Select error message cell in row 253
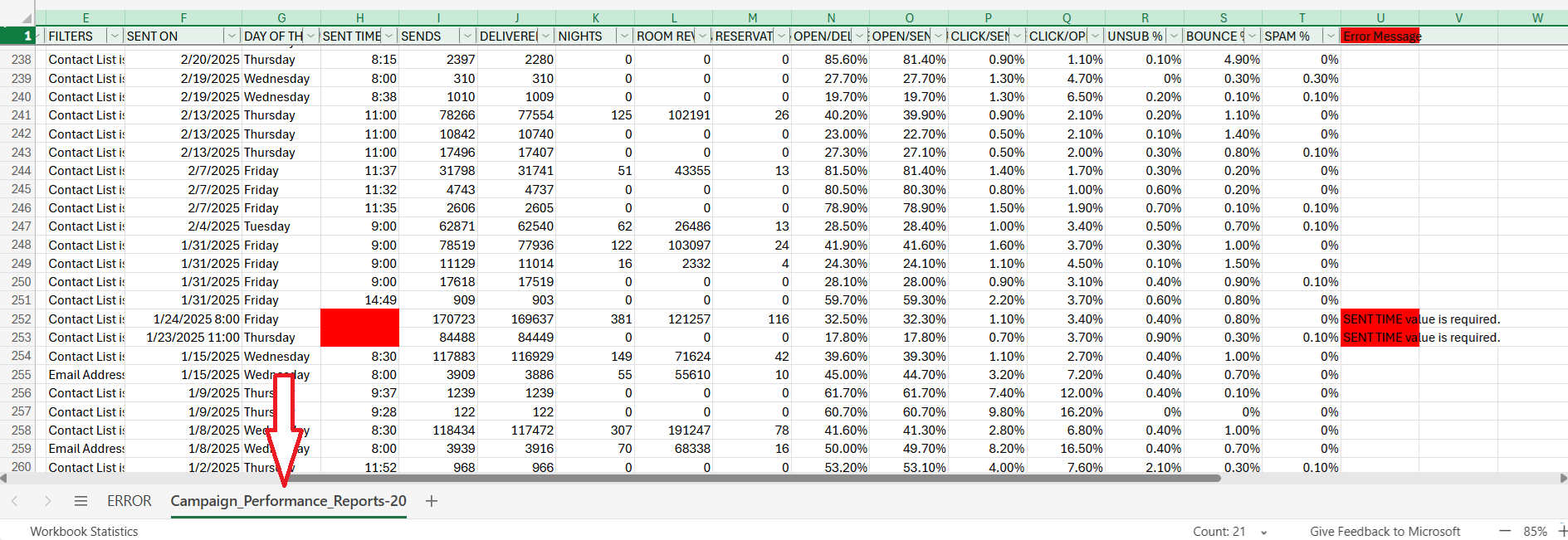Viewport: 1568px width, 540px height. point(1380,337)
